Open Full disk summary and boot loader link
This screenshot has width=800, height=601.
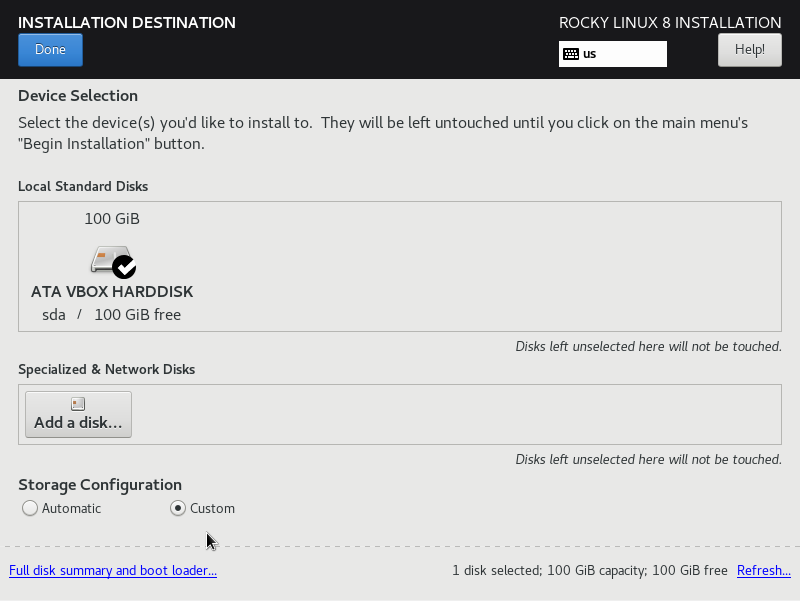(x=113, y=571)
